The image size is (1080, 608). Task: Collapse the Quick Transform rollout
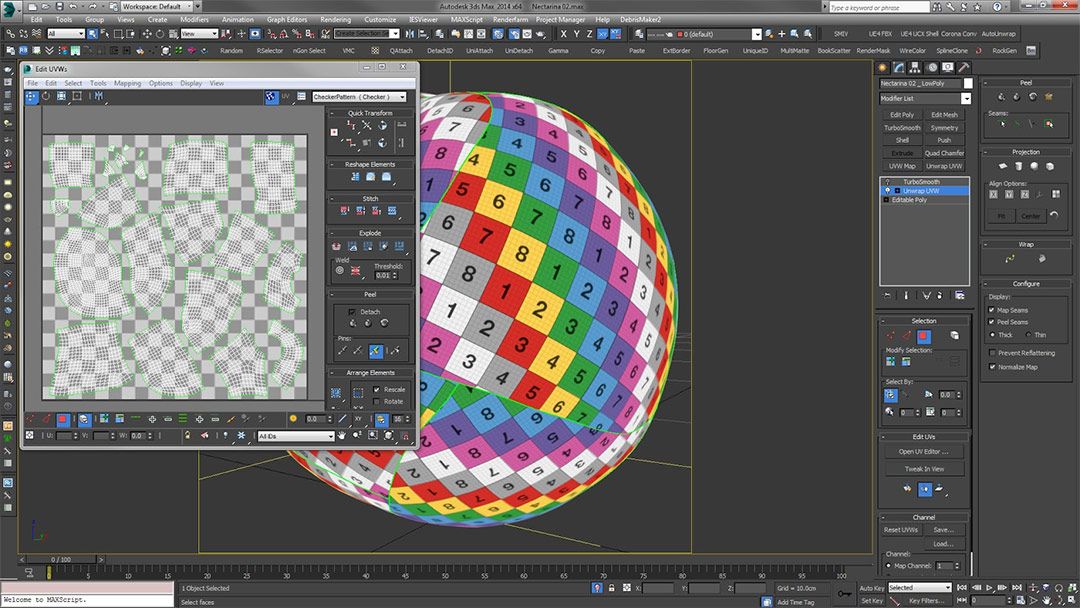pos(332,113)
